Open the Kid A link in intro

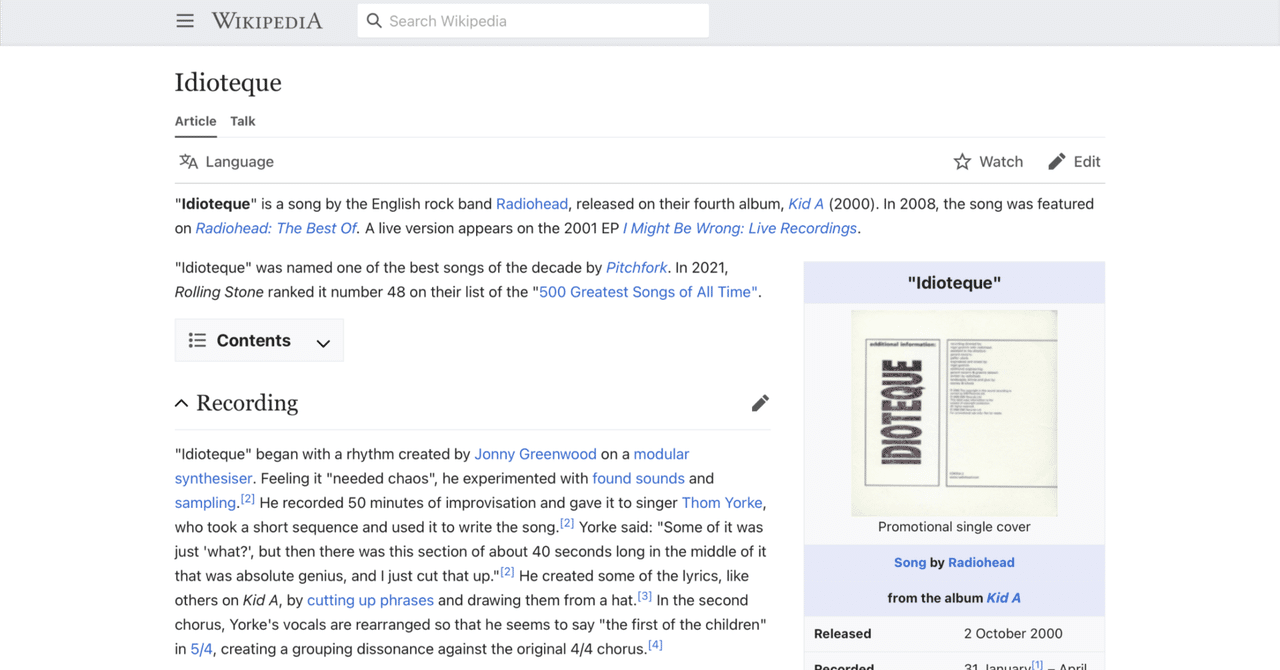pyautogui.click(x=806, y=204)
